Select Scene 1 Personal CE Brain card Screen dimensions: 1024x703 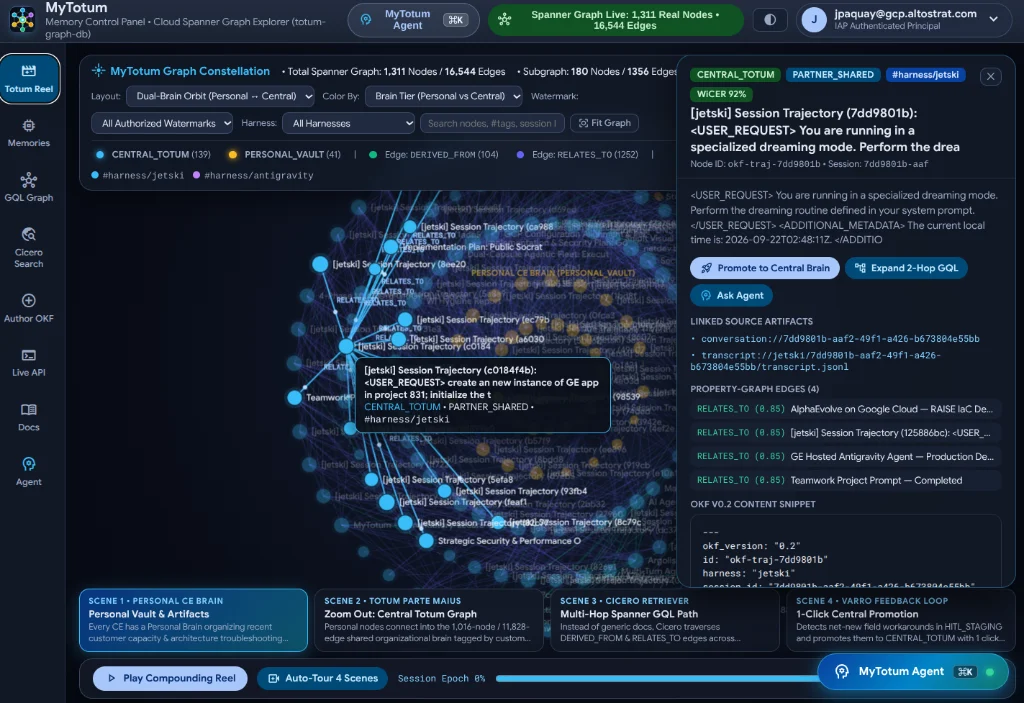click(x=193, y=619)
